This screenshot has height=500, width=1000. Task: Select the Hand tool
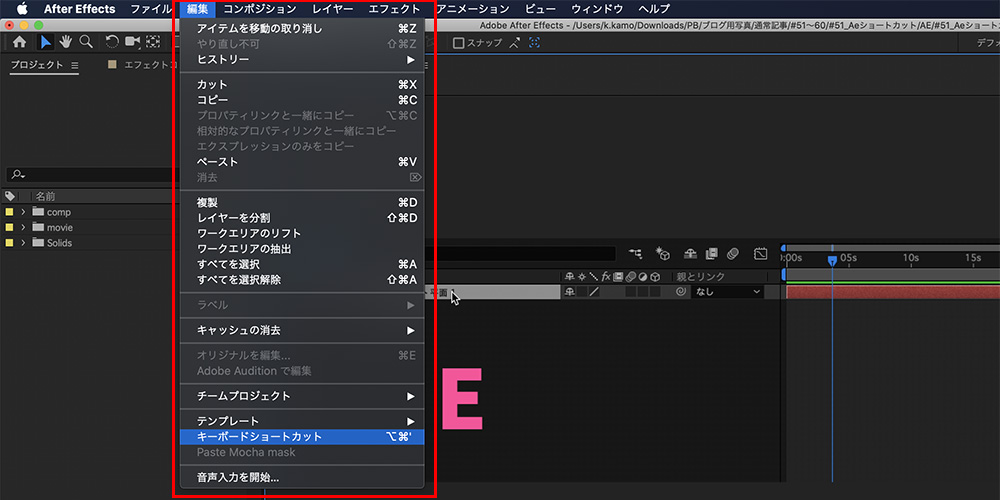[x=66, y=42]
